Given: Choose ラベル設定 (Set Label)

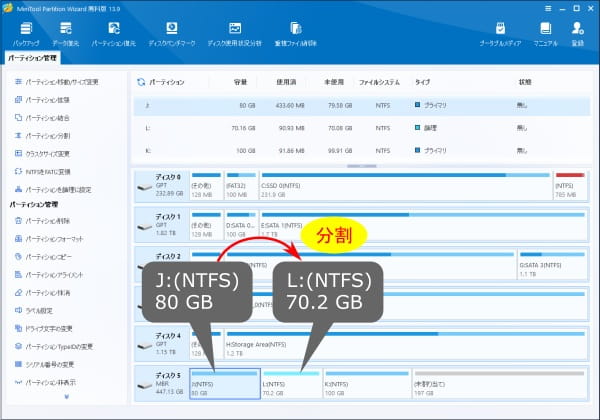Looking at the screenshot, I should [x=34, y=311].
